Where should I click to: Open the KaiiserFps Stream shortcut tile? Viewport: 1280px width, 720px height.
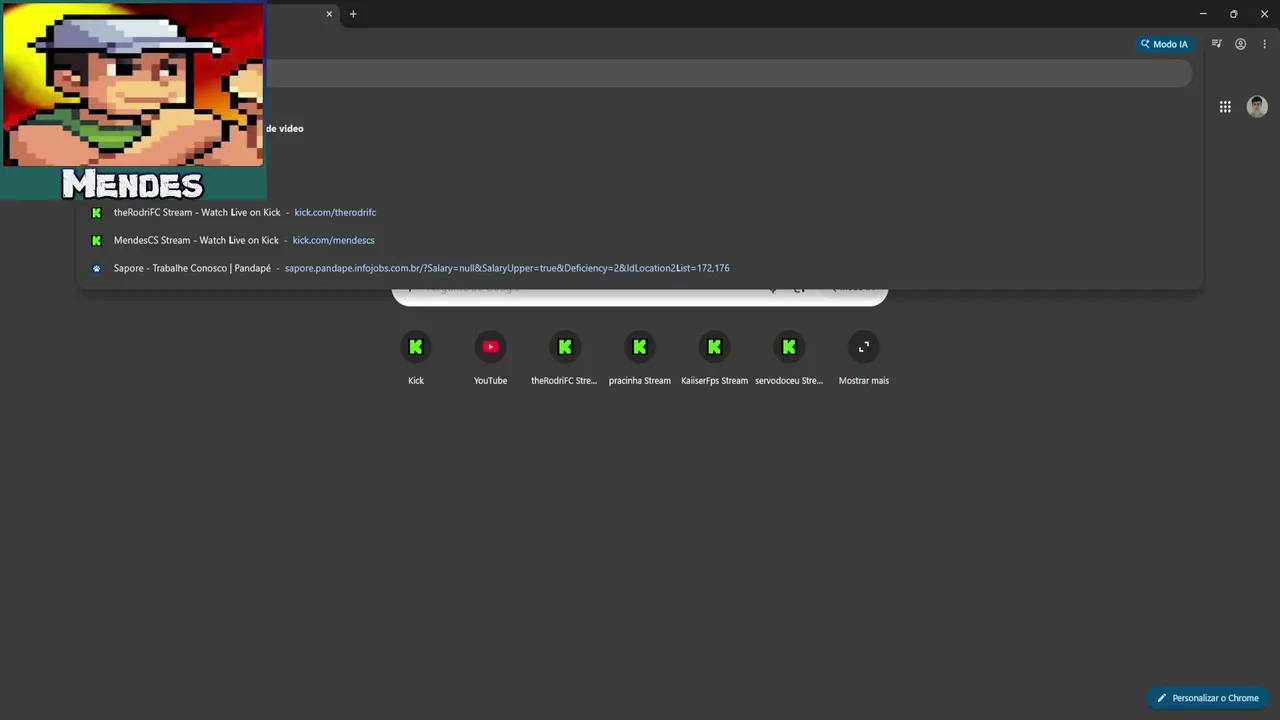tap(714, 358)
